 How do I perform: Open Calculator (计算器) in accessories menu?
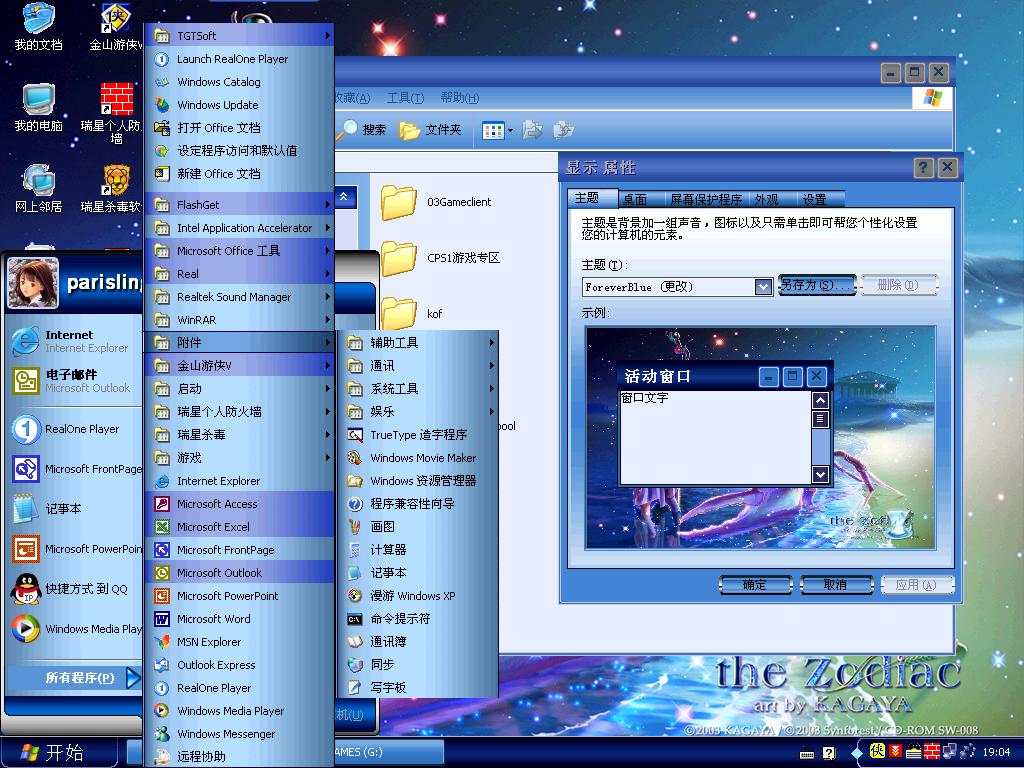tap(418, 550)
